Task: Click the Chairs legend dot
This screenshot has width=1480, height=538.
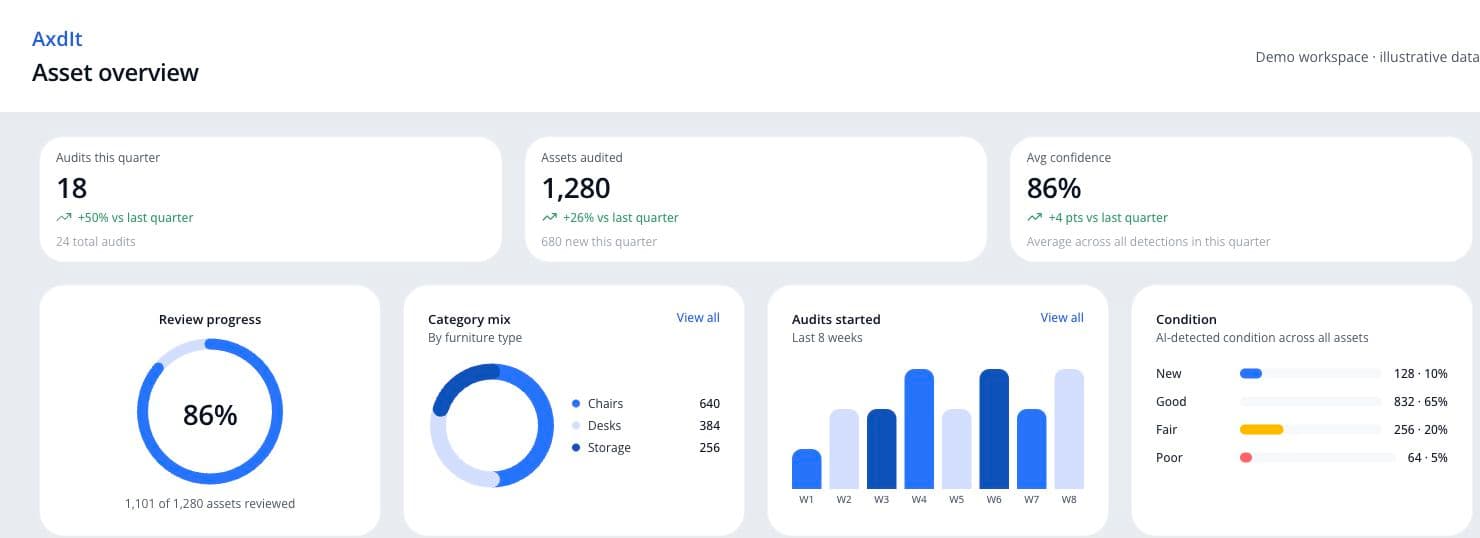Action: tap(576, 404)
